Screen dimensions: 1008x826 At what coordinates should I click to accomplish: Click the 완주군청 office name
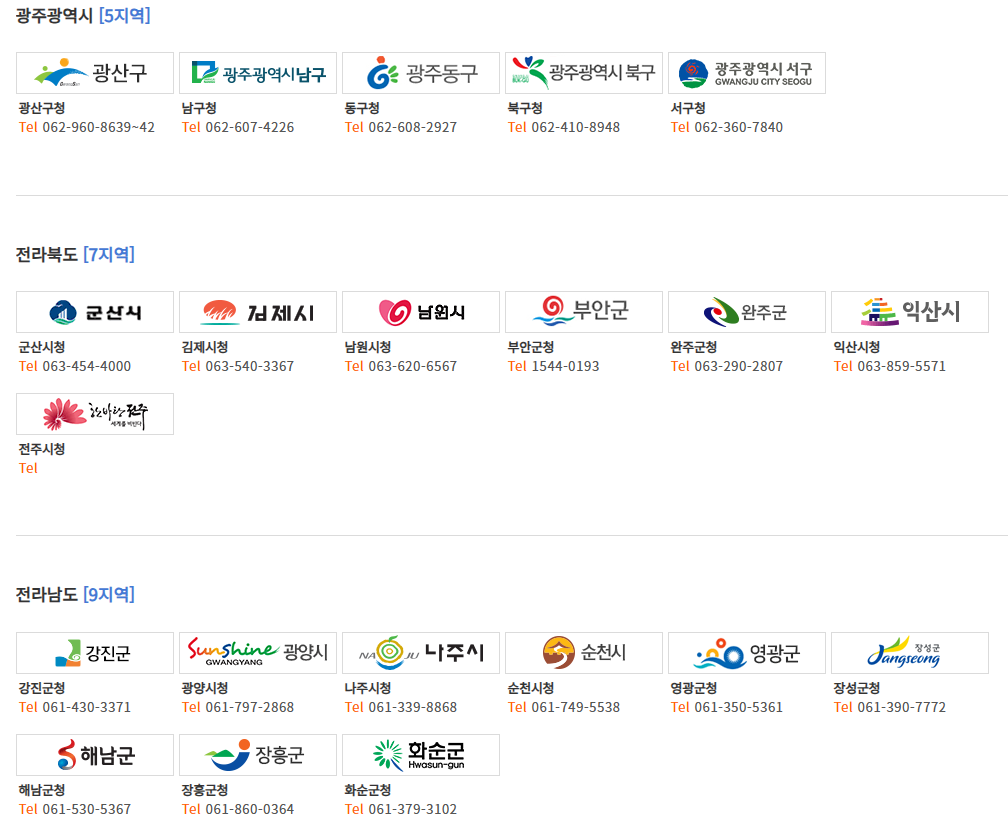coord(694,347)
